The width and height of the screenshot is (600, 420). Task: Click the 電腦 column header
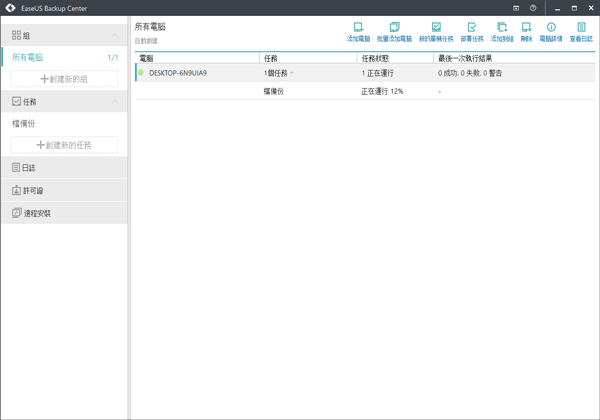click(197, 58)
